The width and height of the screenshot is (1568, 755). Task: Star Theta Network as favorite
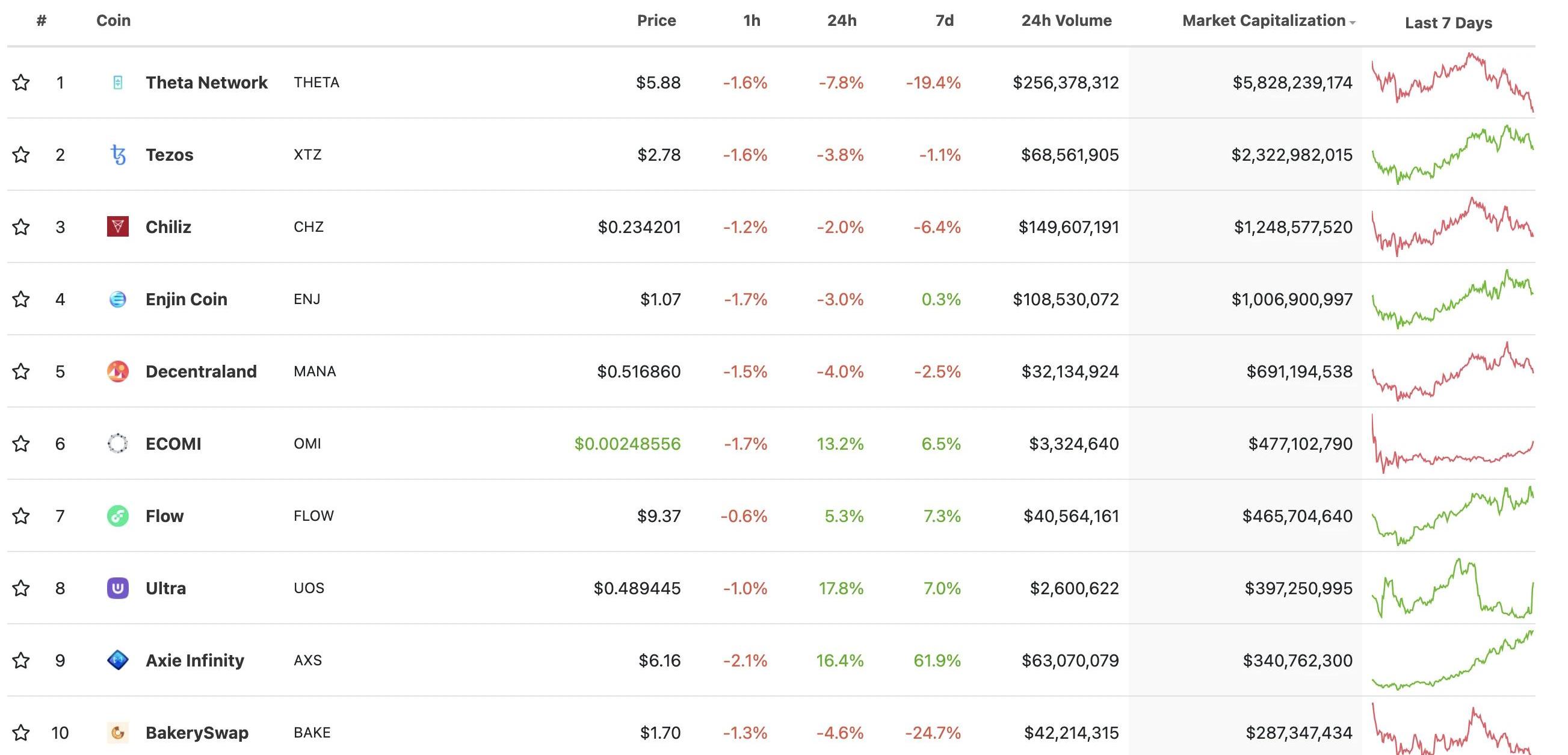21,82
